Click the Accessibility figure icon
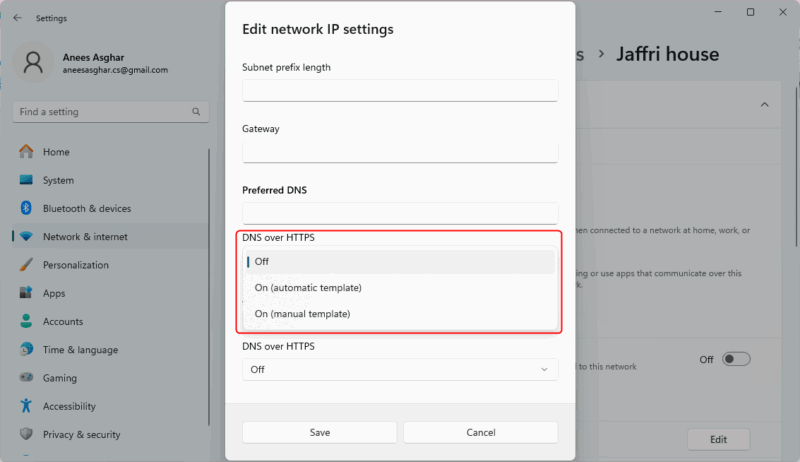This screenshot has width=800, height=462. click(26, 406)
